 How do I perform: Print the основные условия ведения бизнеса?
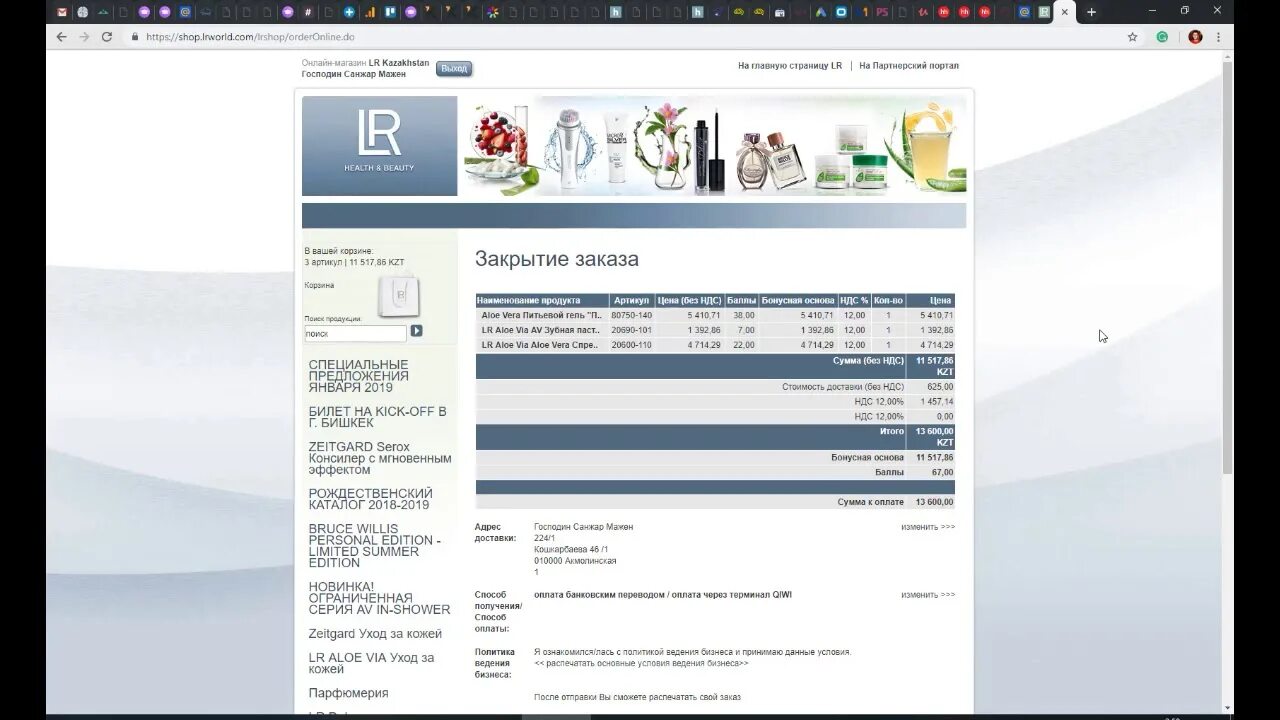click(x=641, y=663)
